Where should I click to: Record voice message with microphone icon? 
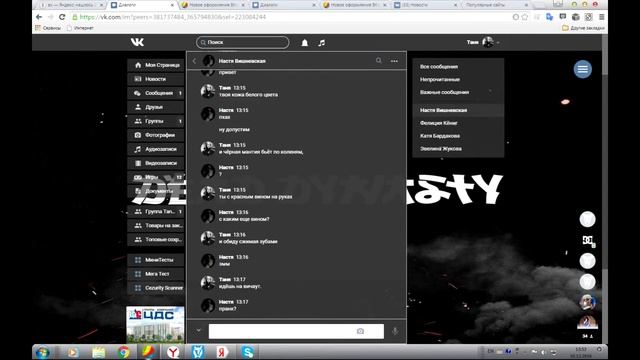(x=395, y=331)
